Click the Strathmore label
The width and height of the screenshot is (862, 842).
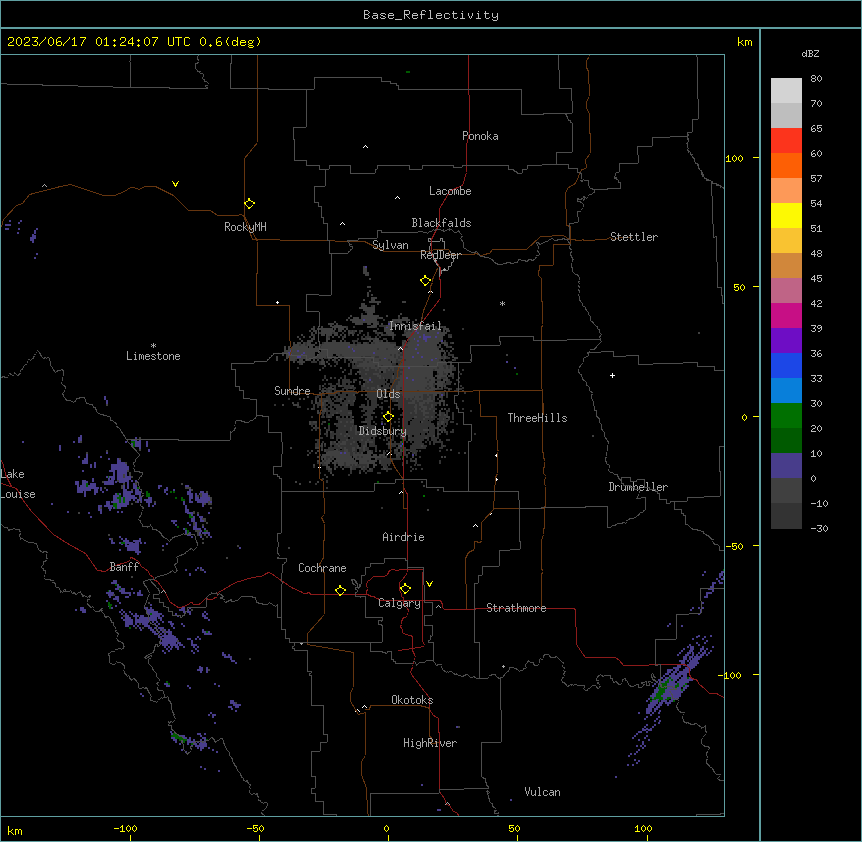[x=516, y=608]
